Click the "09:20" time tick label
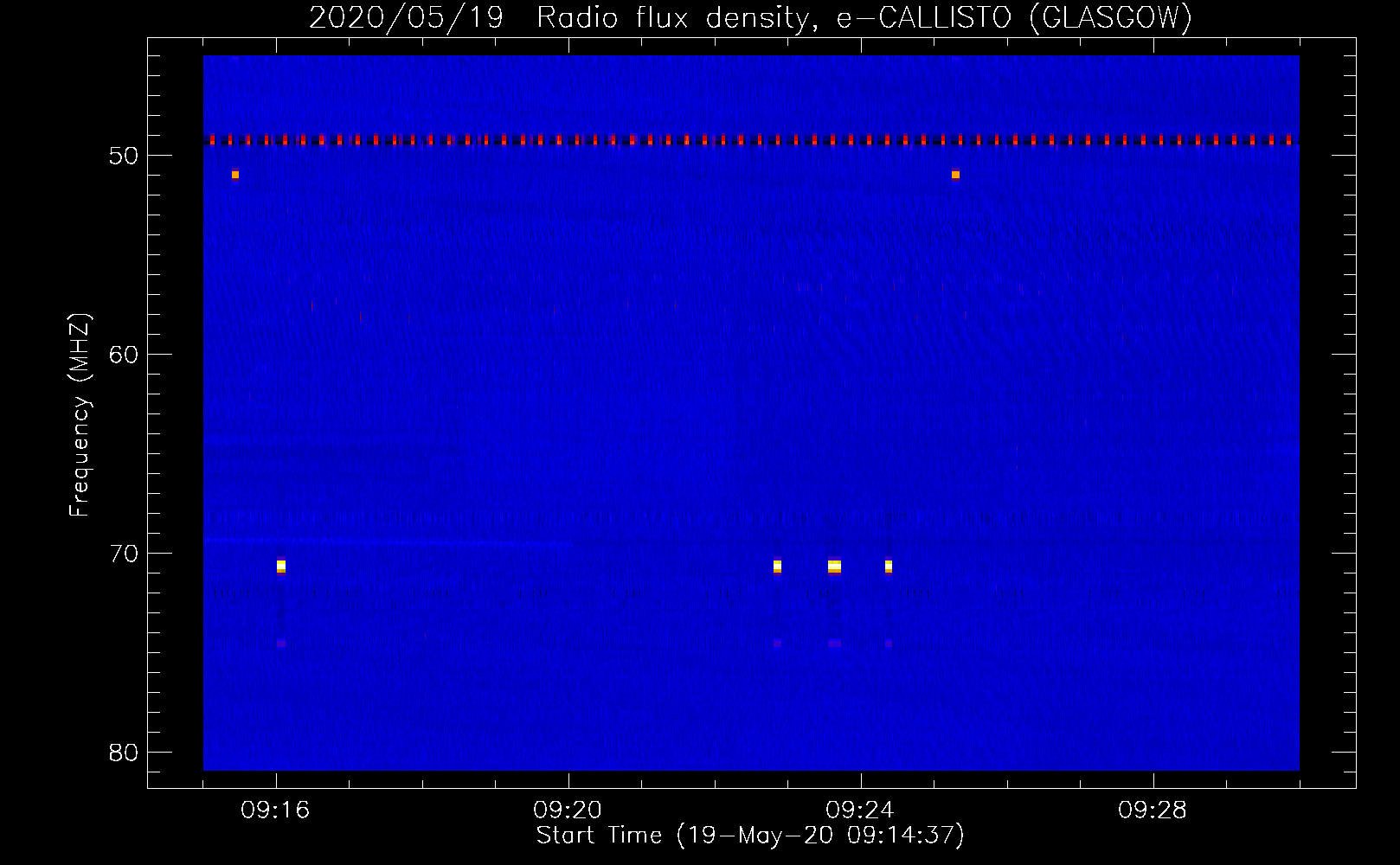 coord(568,811)
